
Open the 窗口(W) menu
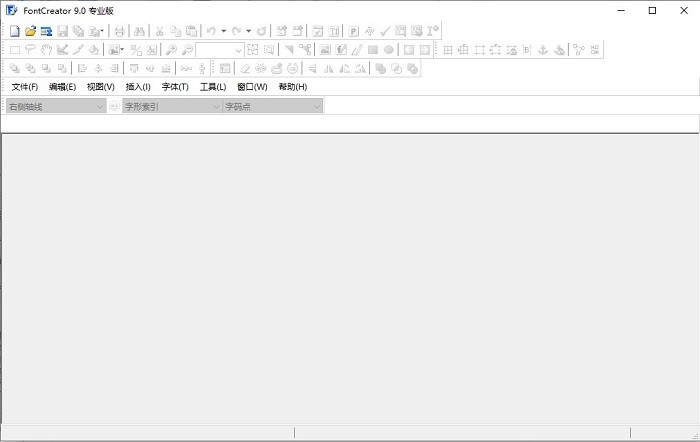click(252, 87)
